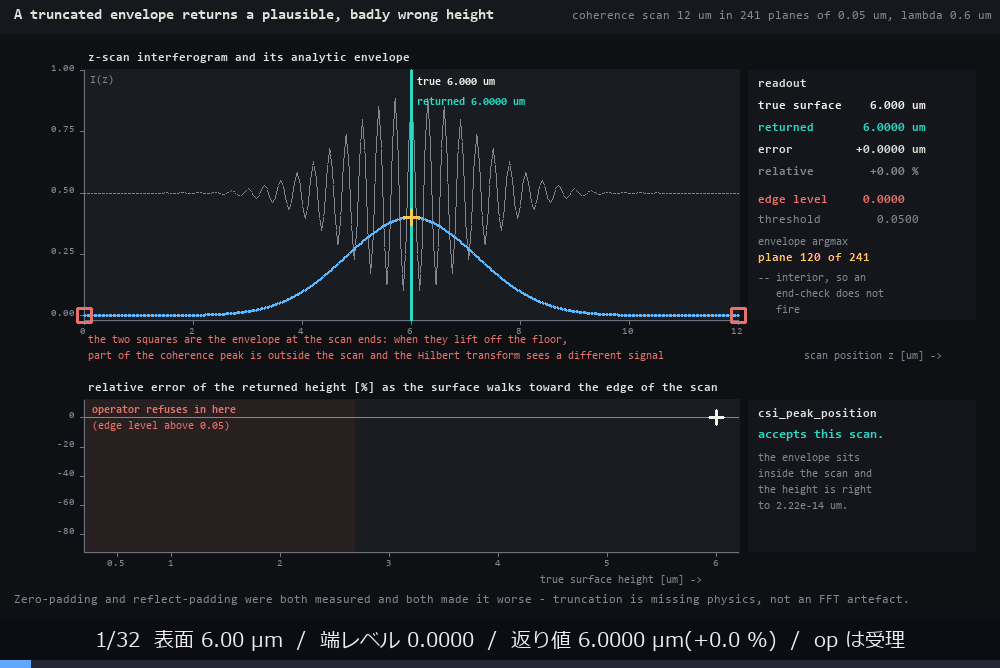Click the "-40" tick on the error axis

tap(66, 473)
